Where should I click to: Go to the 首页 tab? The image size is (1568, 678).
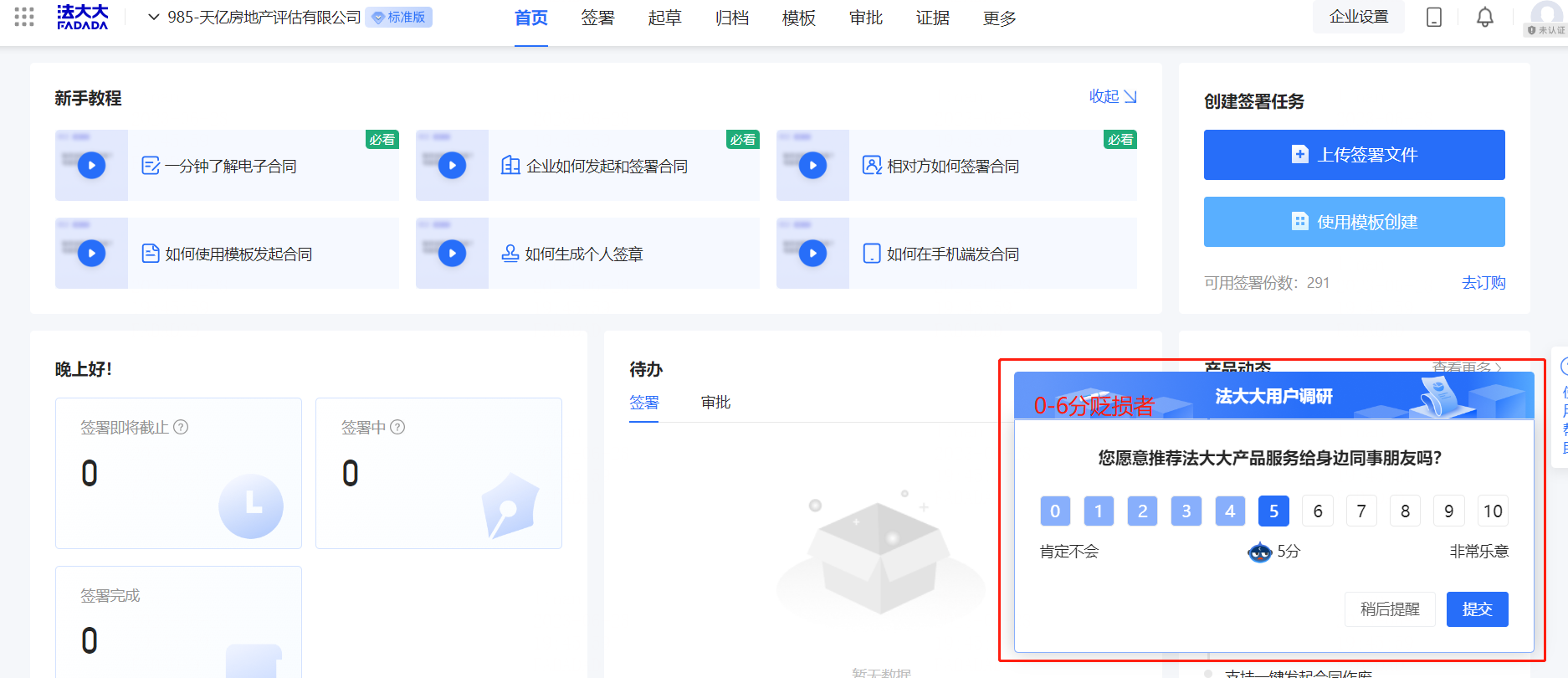click(x=531, y=18)
